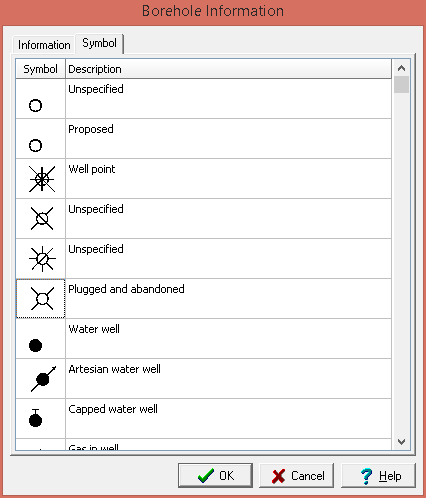Click the vertical scrollbar thumb

coord(401,85)
